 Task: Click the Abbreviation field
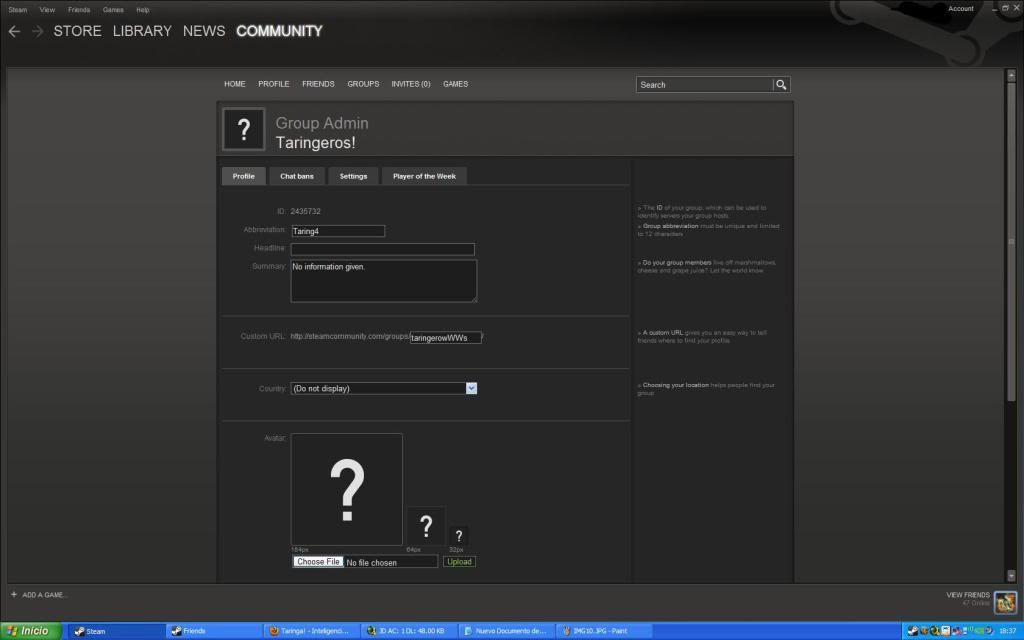click(338, 231)
